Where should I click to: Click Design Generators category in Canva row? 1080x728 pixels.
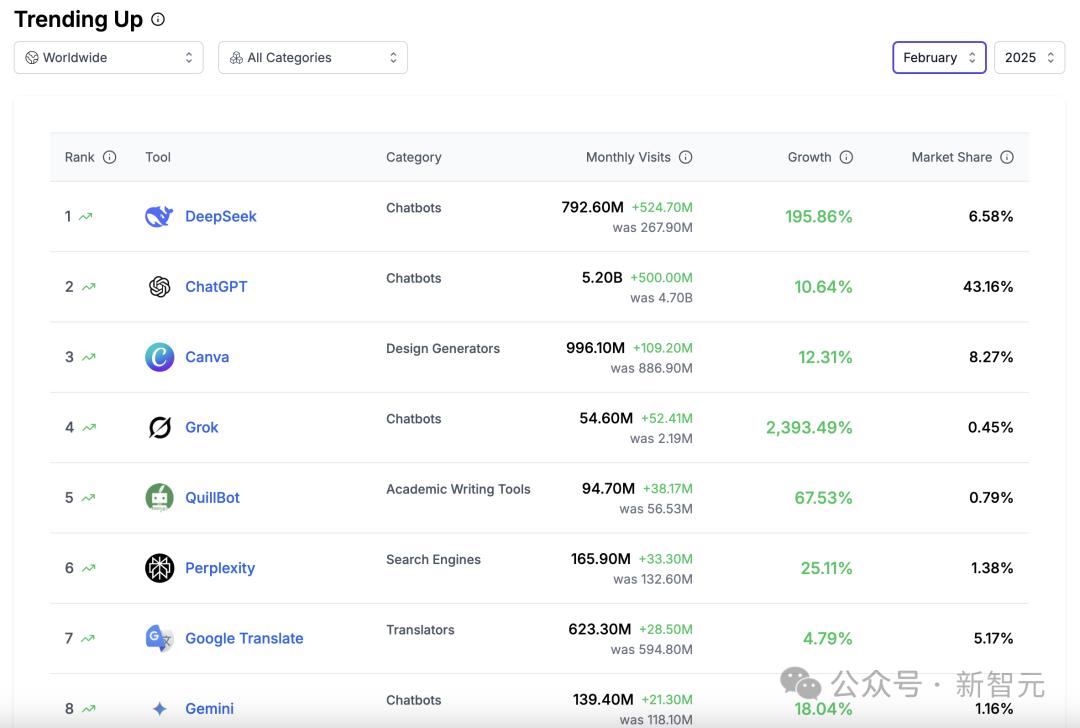click(443, 349)
